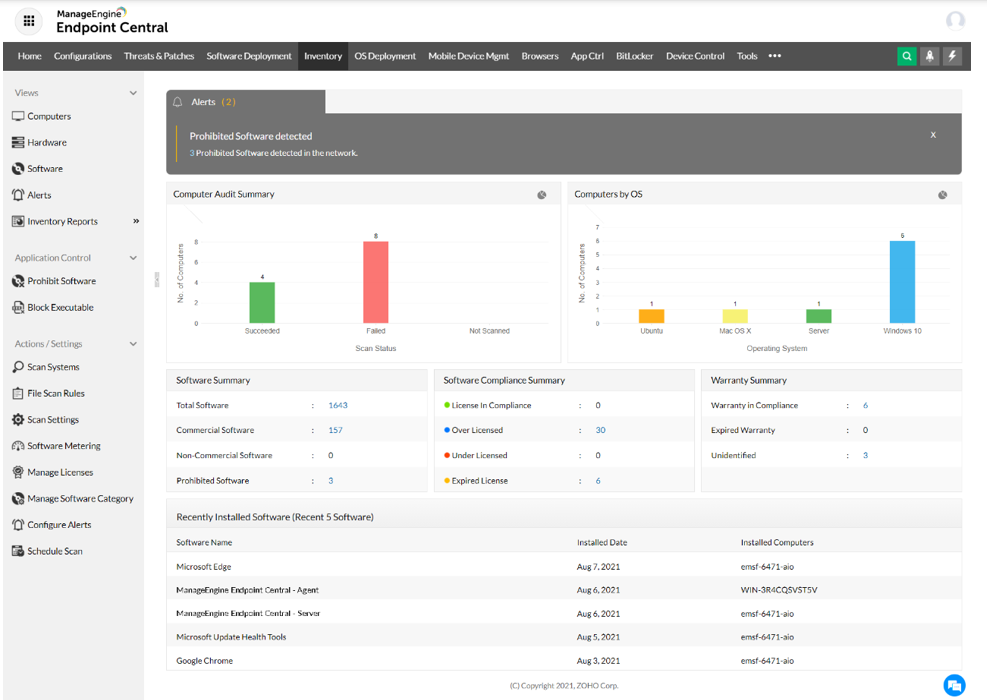Open the more tabs ellipsis menu
Image resolution: width=987 pixels, height=700 pixels.
775,56
